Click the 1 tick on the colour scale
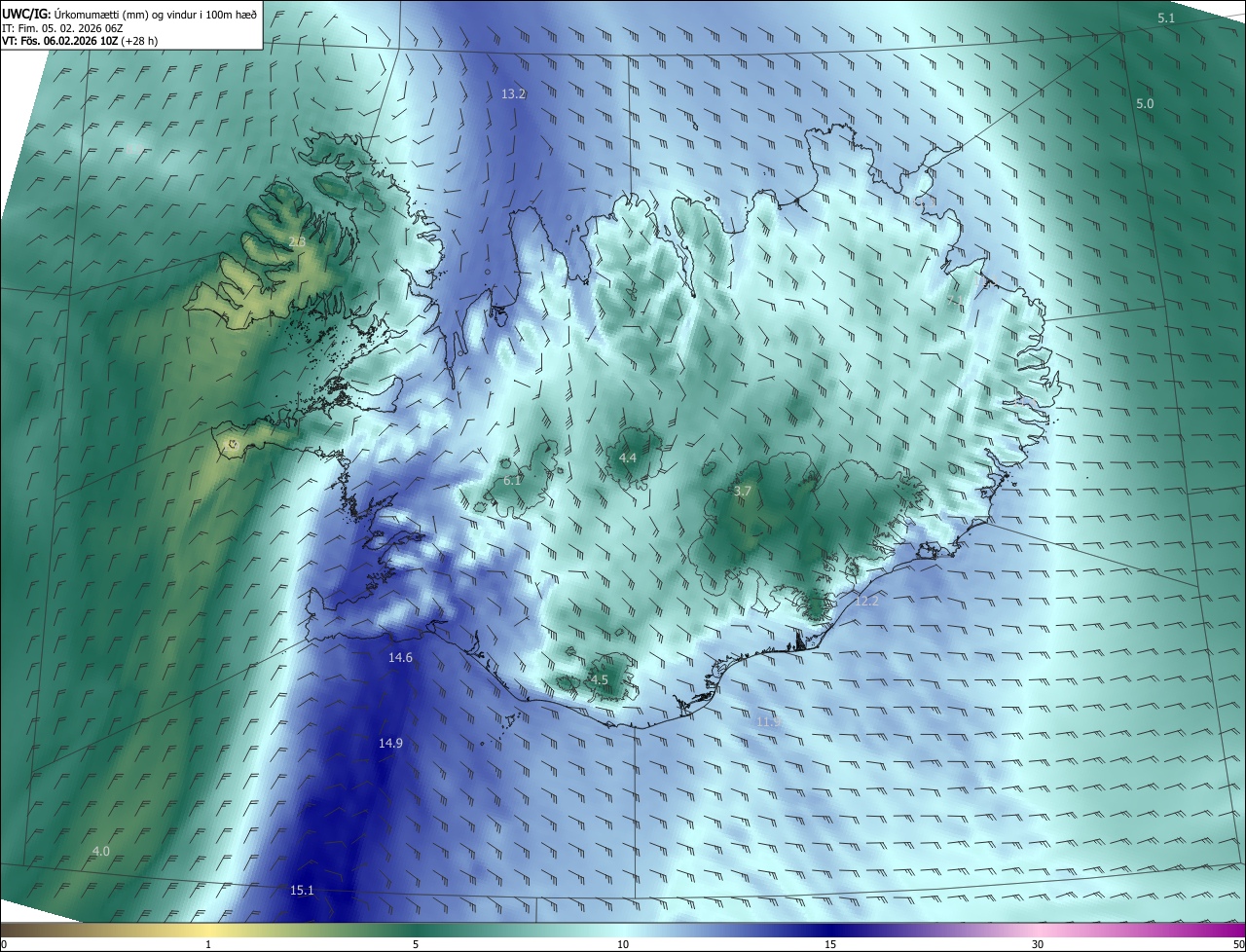 [x=208, y=944]
